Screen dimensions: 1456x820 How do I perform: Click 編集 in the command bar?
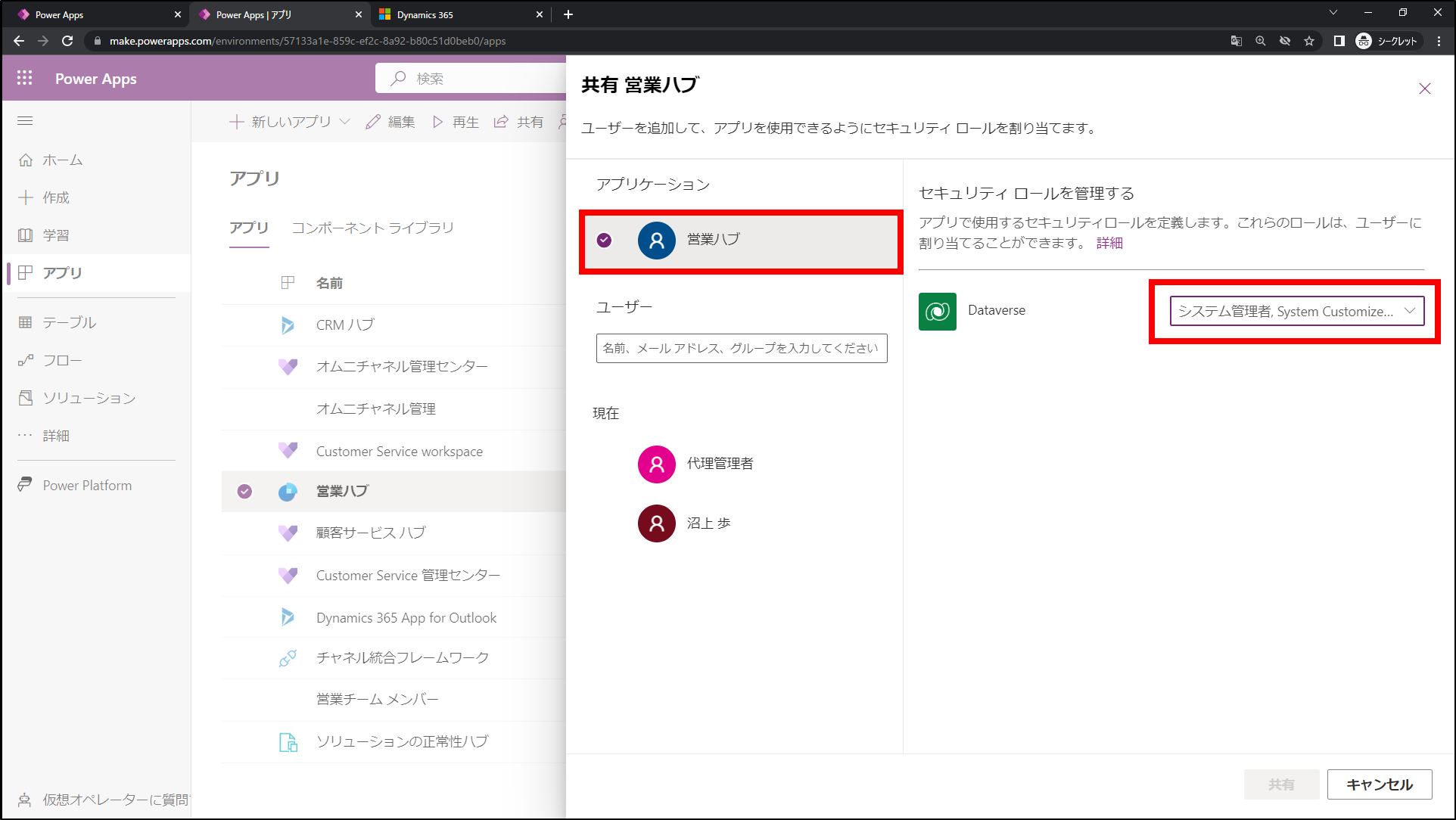coord(390,122)
